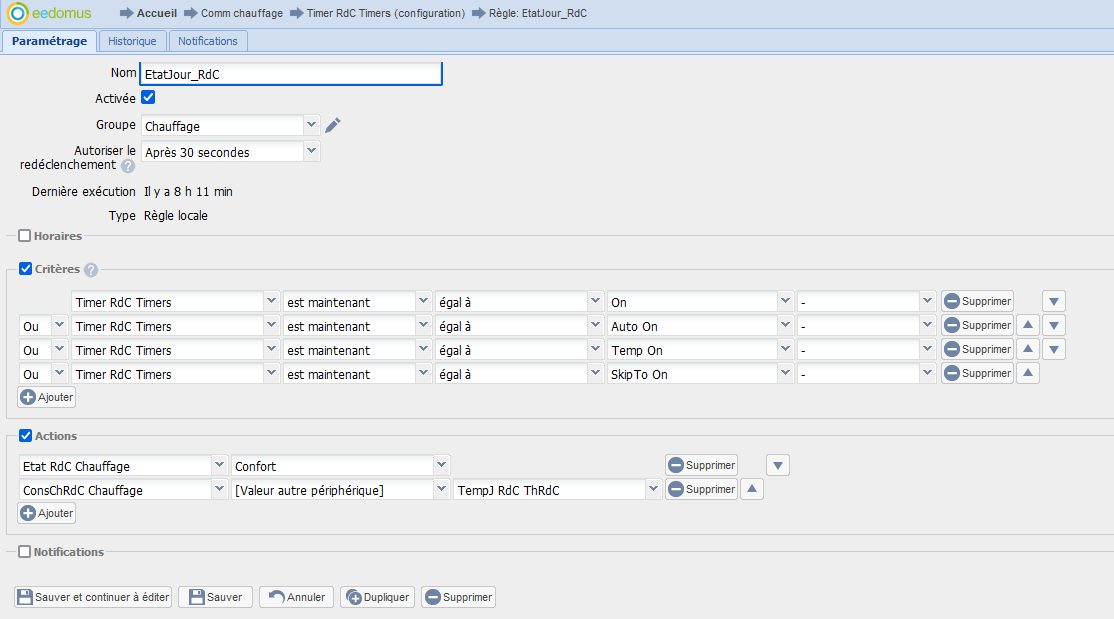Open the 'Auto On' value dropdown
Image resolution: width=1114 pixels, height=619 pixels.
785,325
